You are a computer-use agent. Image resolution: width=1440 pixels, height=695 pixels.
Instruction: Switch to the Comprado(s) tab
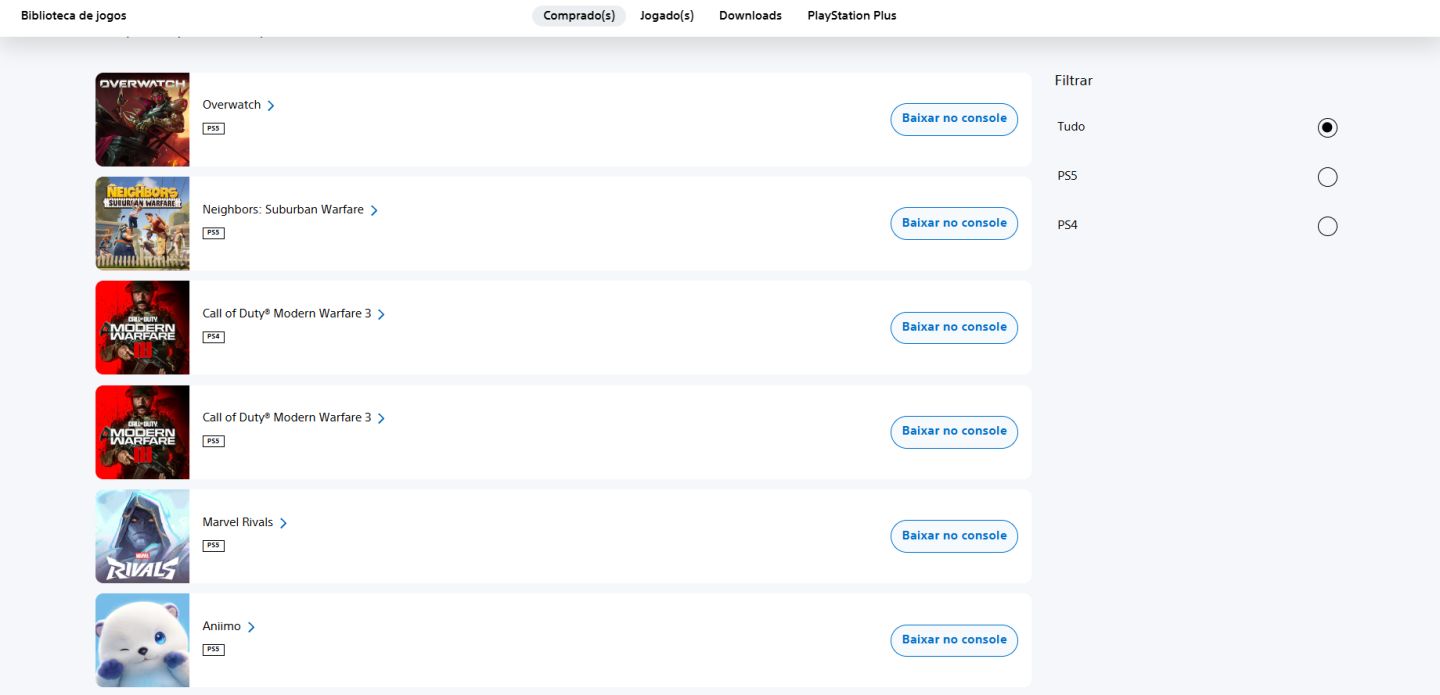tap(579, 16)
